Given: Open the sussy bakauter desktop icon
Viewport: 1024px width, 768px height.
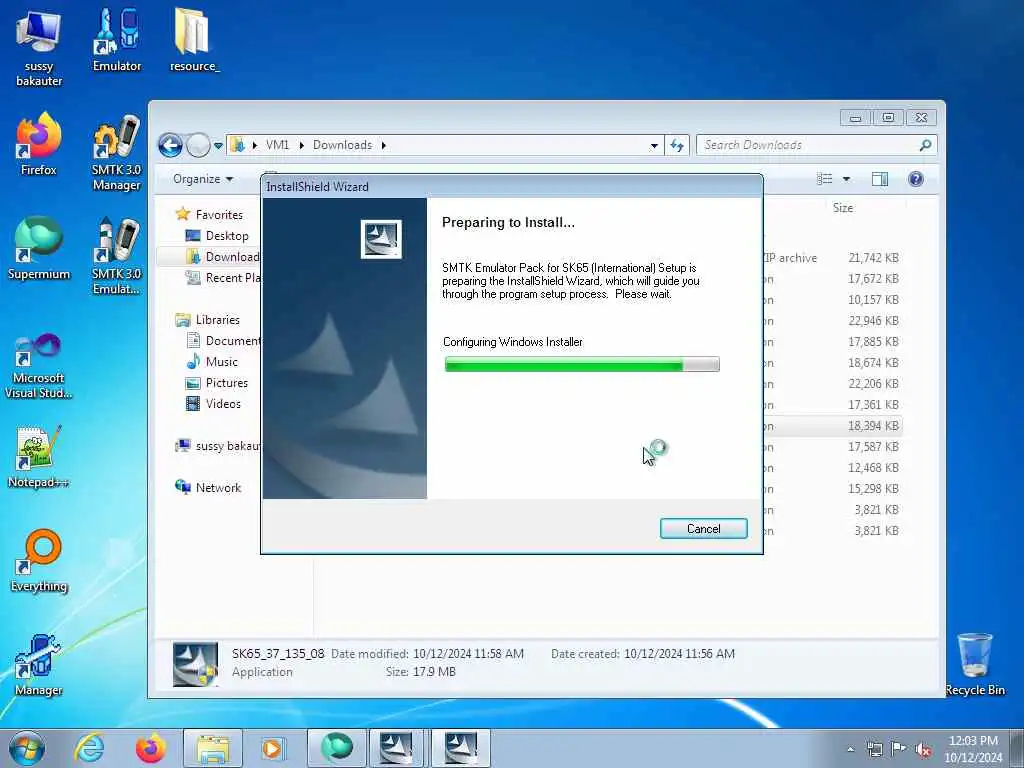Looking at the screenshot, I should 39,48.
